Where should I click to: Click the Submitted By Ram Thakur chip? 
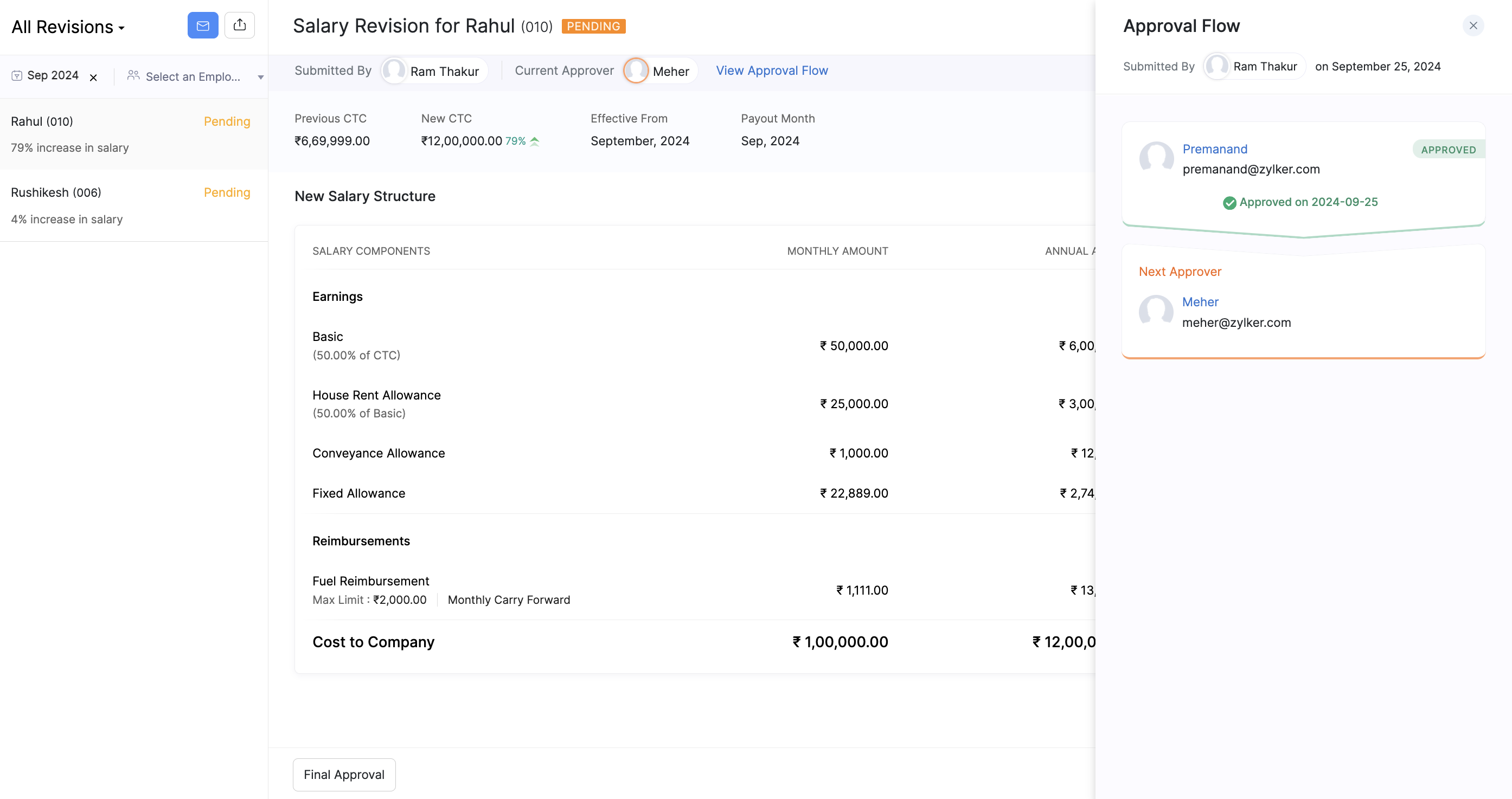coord(435,71)
